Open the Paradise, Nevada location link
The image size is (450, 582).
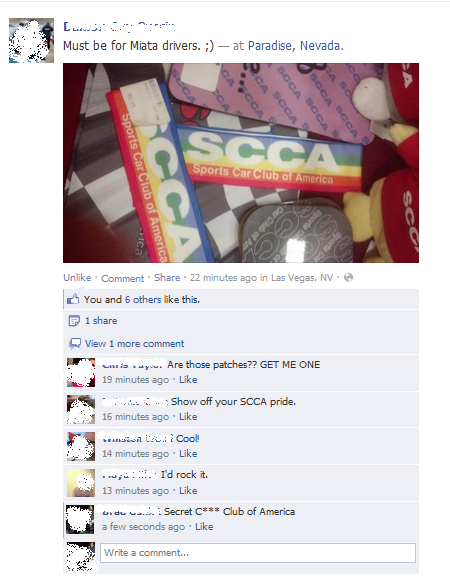(296, 46)
